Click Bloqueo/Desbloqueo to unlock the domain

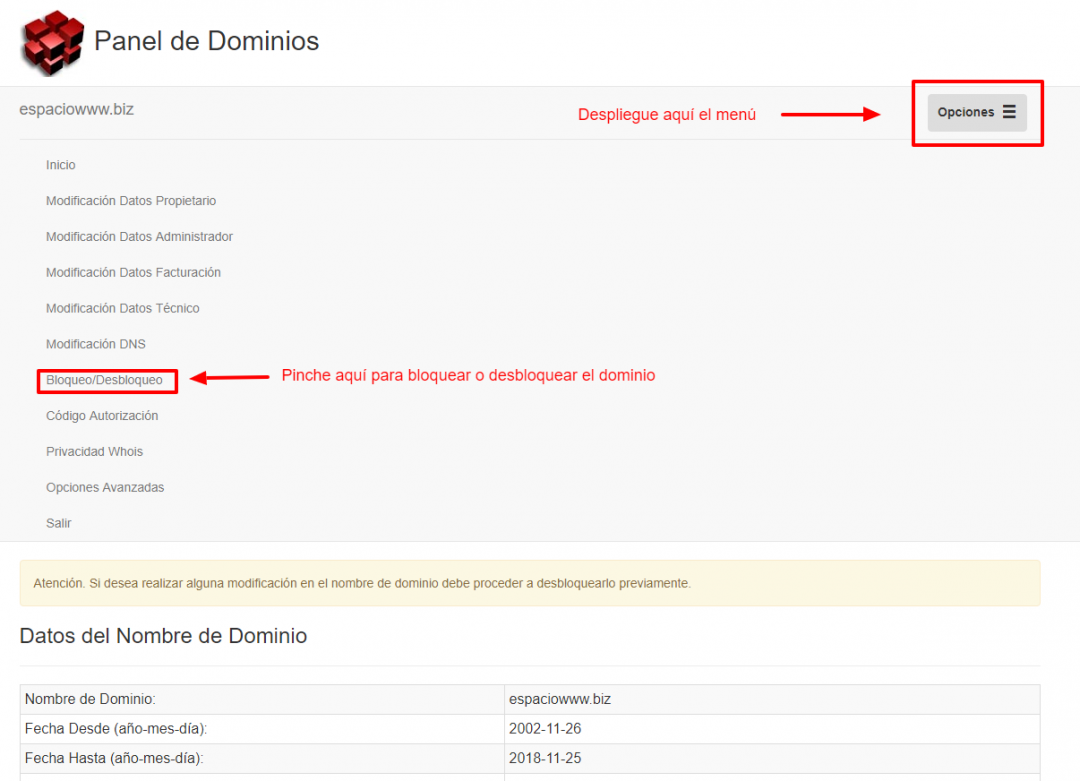click(x=105, y=380)
